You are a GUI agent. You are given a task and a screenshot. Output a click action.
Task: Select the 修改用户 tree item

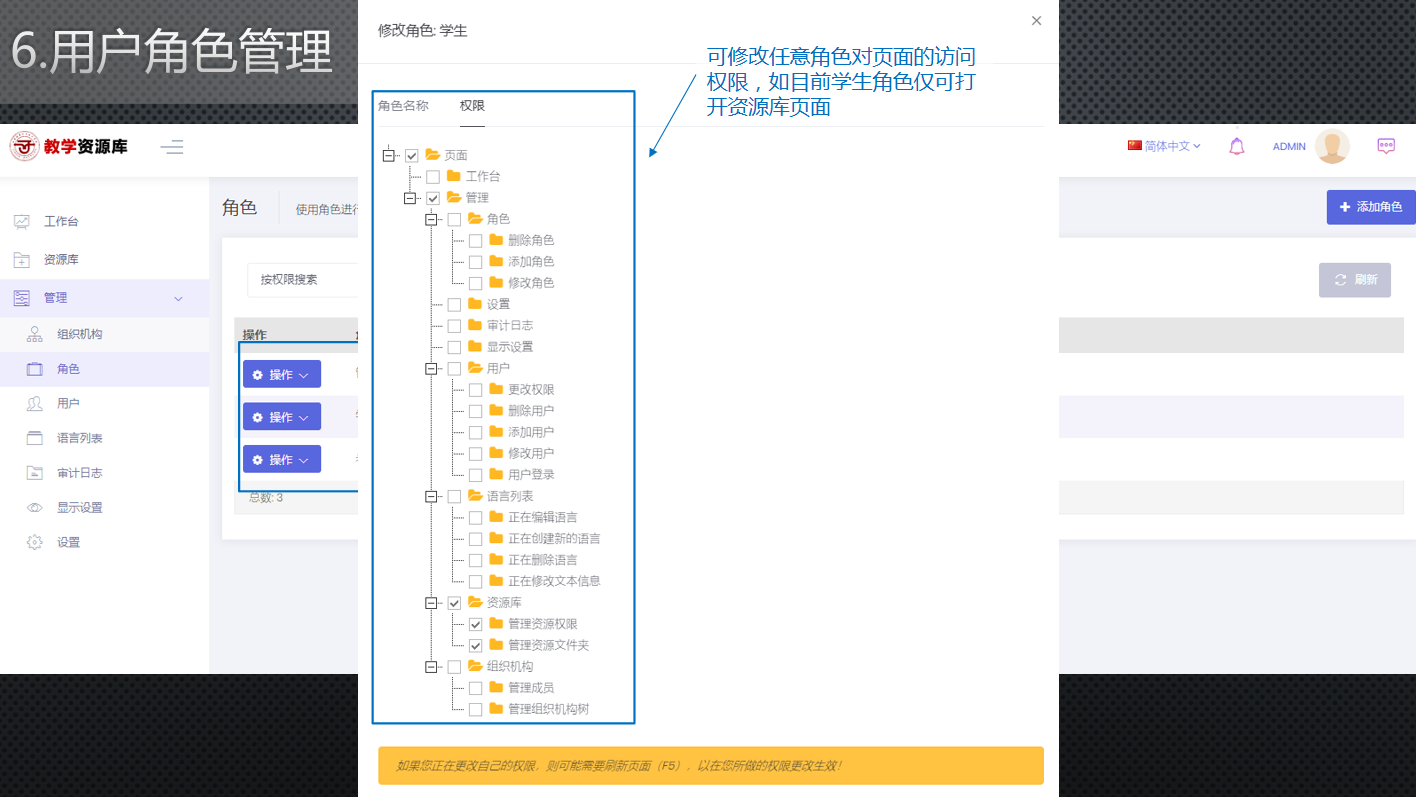click(x=531, y=453)
